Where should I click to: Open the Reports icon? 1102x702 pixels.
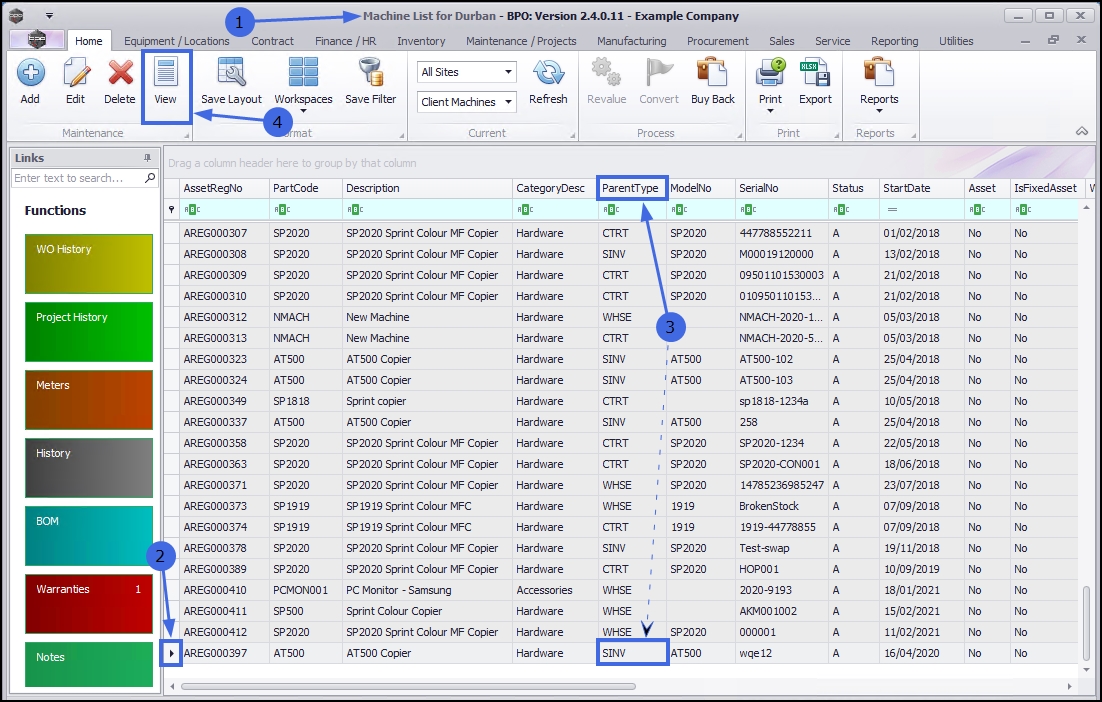[879, 72]
